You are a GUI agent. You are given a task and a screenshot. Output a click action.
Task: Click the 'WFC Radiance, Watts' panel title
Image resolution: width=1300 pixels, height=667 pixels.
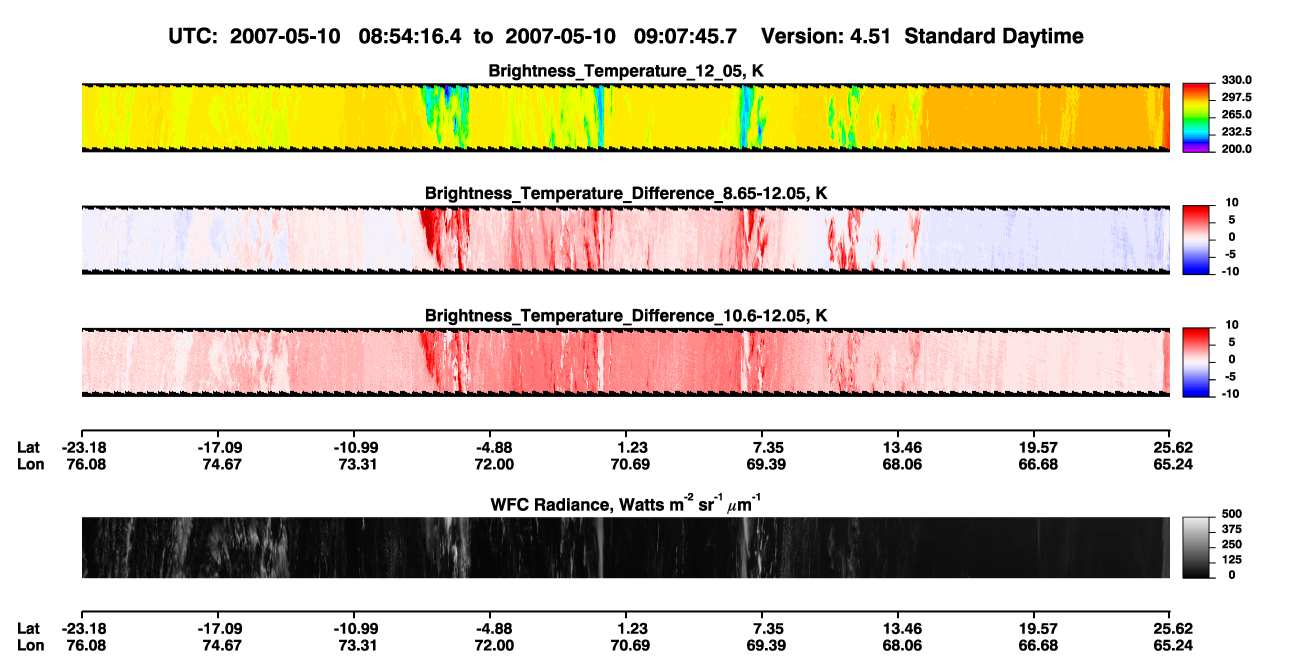click(x=626, y=504)
